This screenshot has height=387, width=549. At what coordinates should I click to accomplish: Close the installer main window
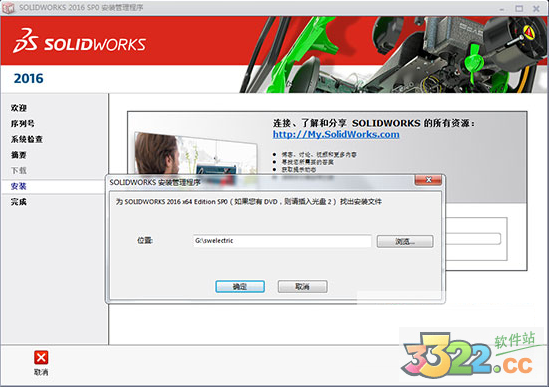[536, 8]
